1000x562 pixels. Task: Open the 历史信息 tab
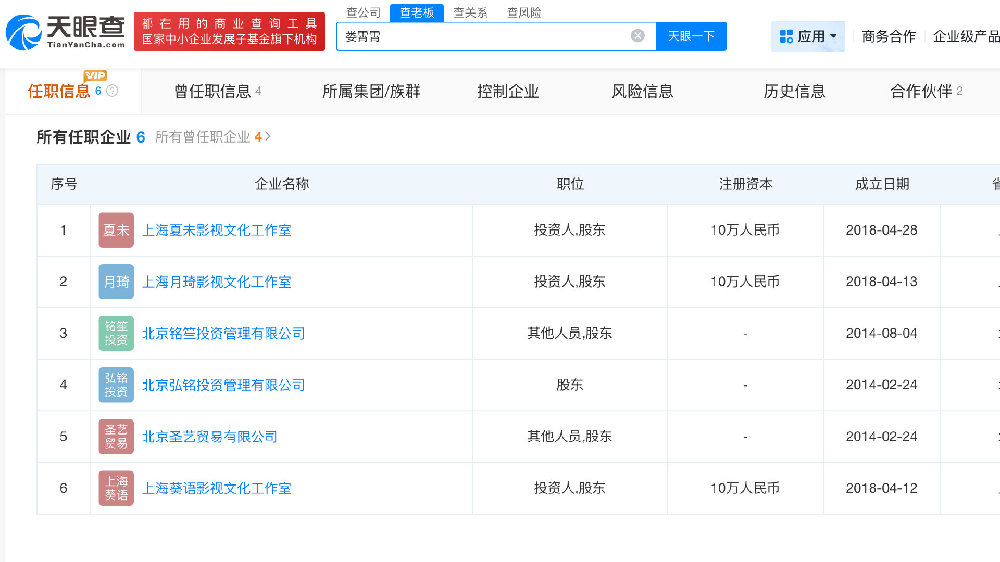point(795,91)
